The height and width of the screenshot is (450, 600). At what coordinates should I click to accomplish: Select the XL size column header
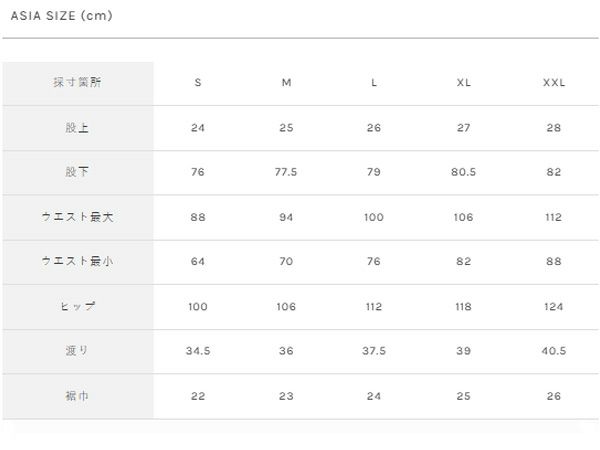(463, 83)
